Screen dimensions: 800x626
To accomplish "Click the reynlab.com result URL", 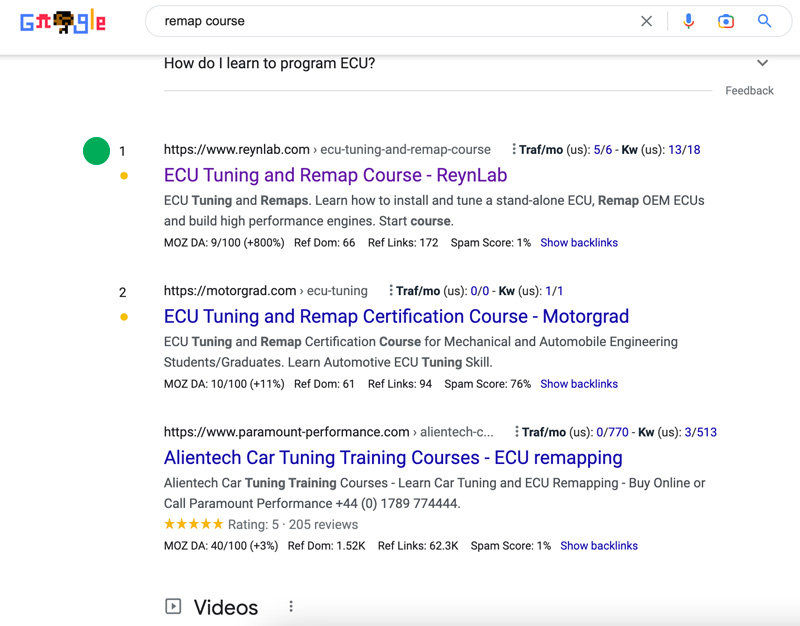I will pyautogui.click(x=327, y=149).
